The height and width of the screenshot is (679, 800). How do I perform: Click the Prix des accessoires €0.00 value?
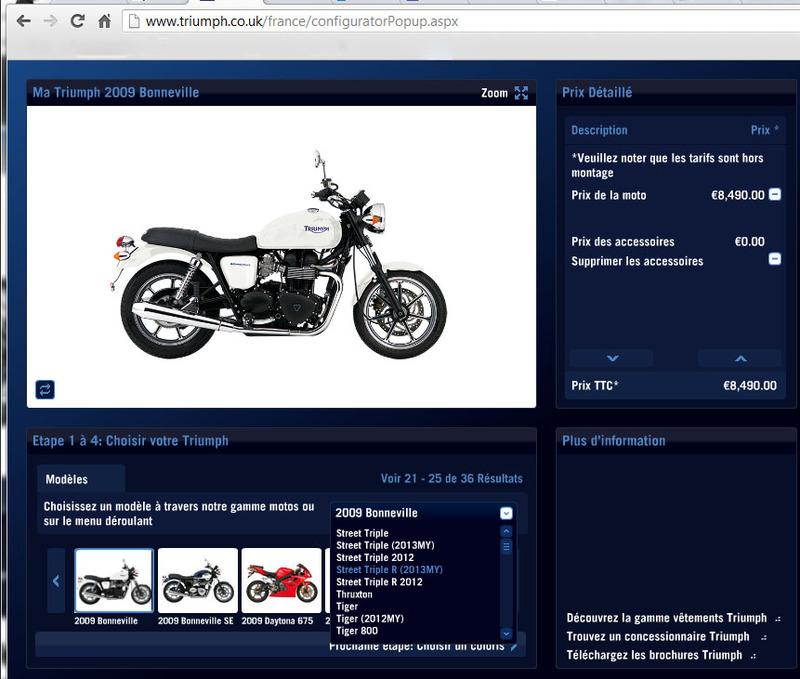(x=749, y=241)
